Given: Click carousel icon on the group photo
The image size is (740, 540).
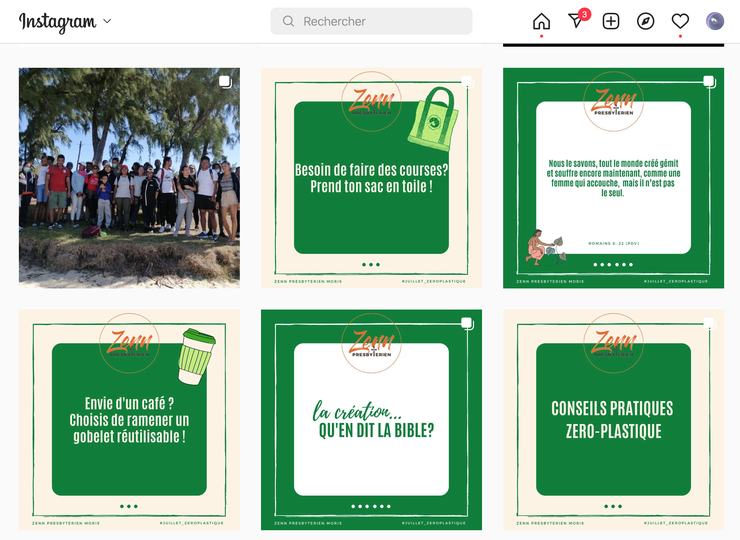Looking at the screenshot, I should 226,81.
